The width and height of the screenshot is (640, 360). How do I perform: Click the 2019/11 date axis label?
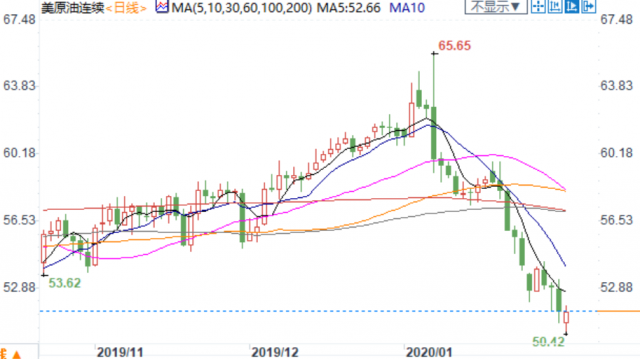[x=120, y=352]
